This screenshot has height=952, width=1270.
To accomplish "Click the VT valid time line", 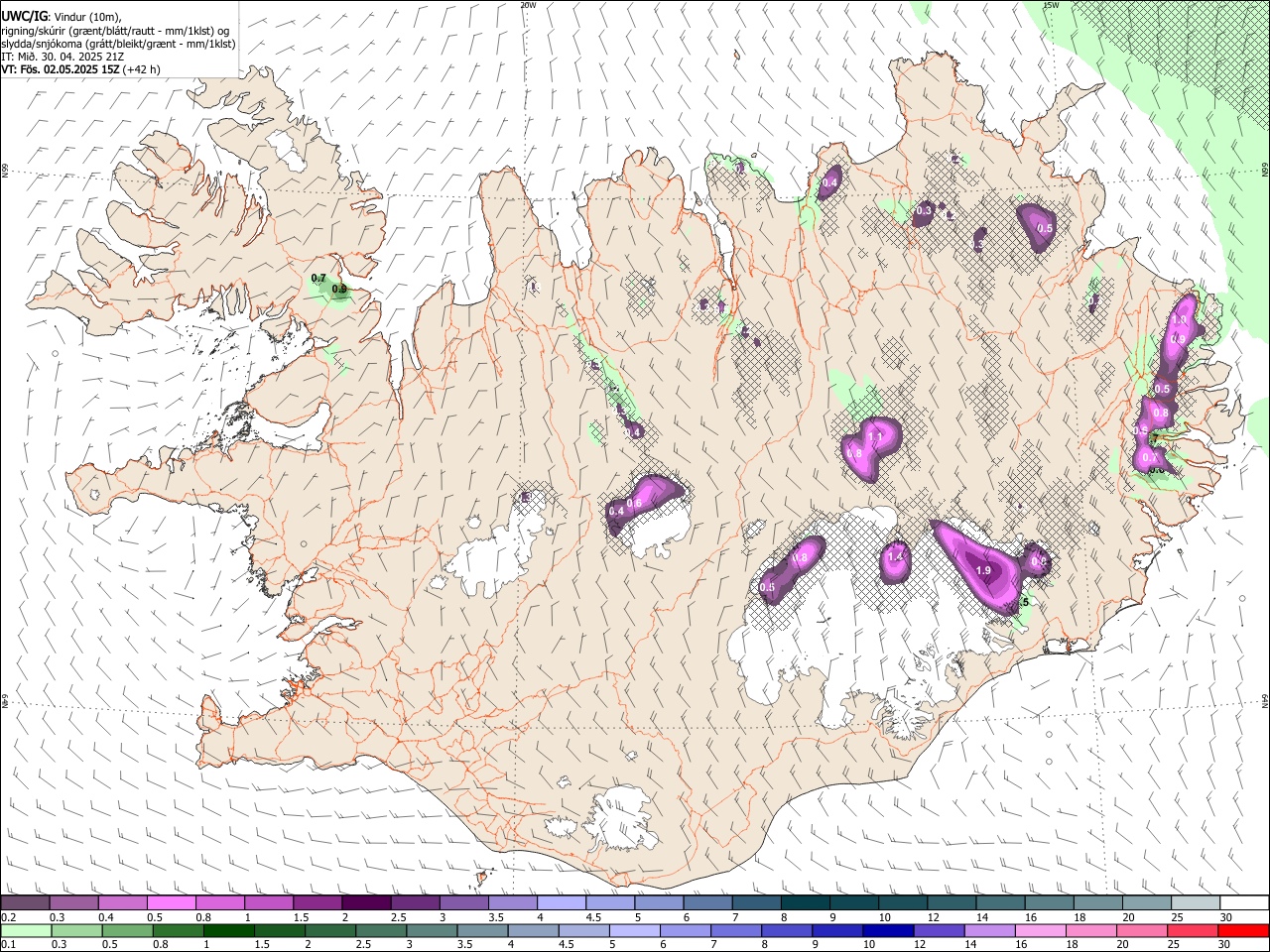I will [x=80, y=69].
